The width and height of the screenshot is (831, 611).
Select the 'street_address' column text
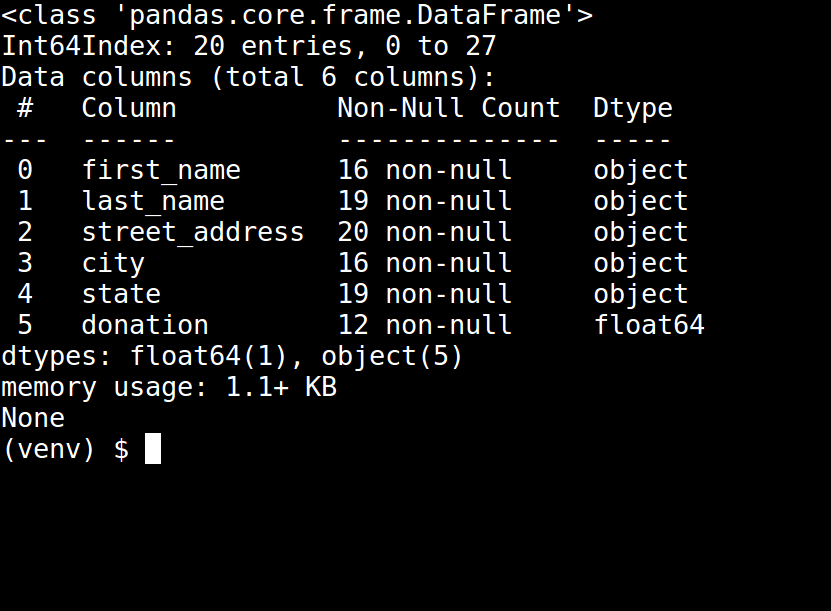point(193,232)
